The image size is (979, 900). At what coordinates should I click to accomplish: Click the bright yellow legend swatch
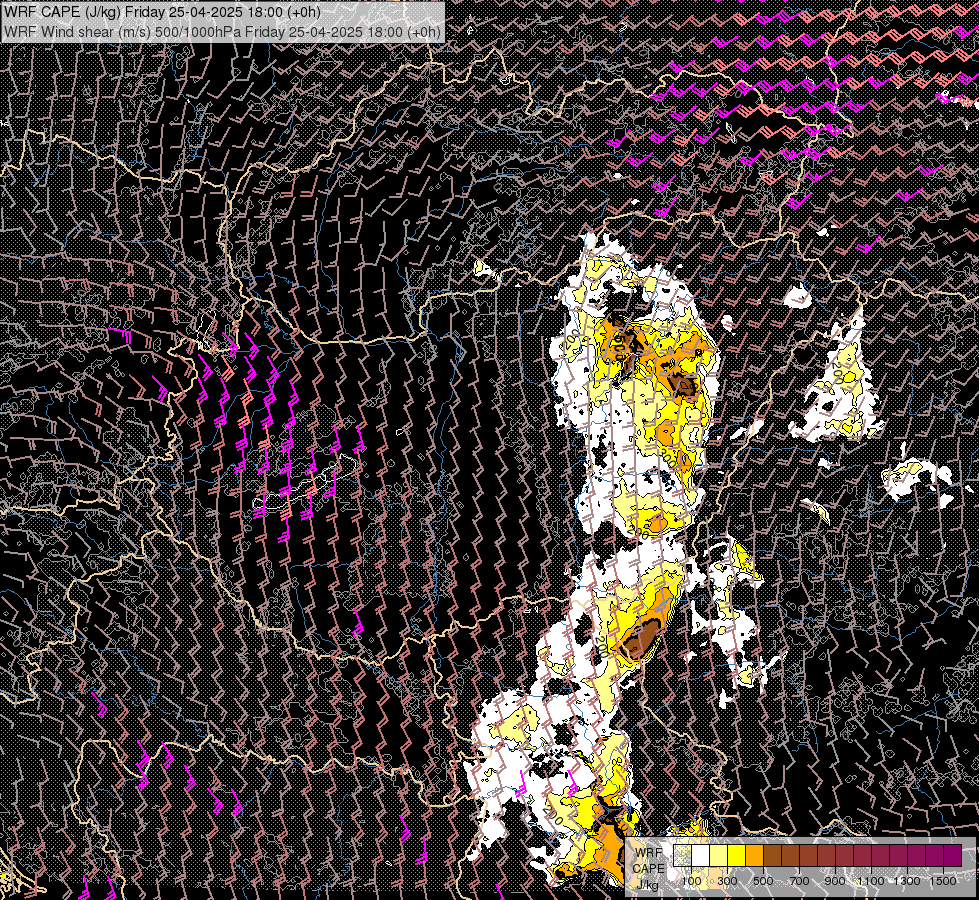click(737, 855)
